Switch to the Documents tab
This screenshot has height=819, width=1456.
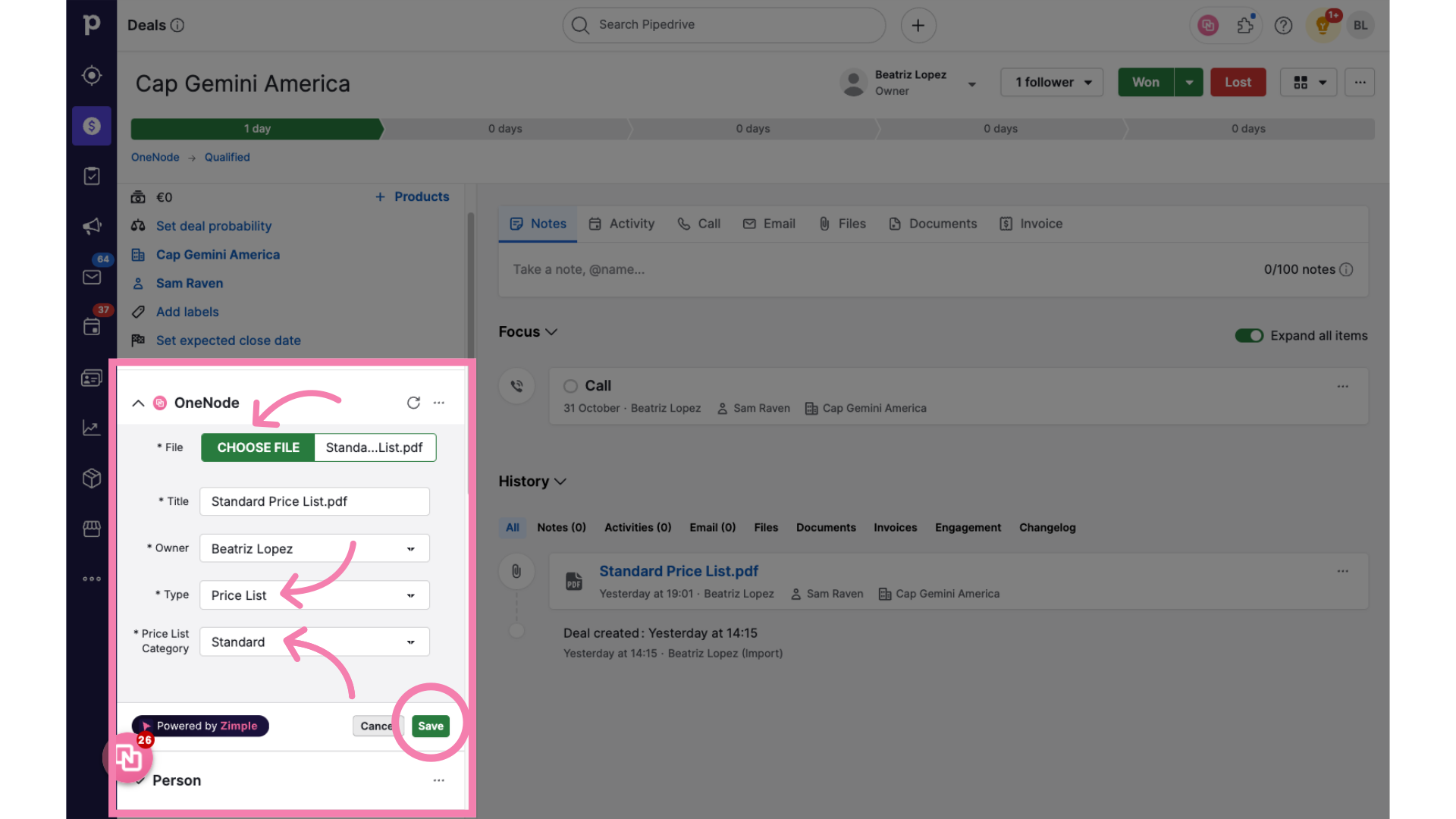(x=933, y=224)
